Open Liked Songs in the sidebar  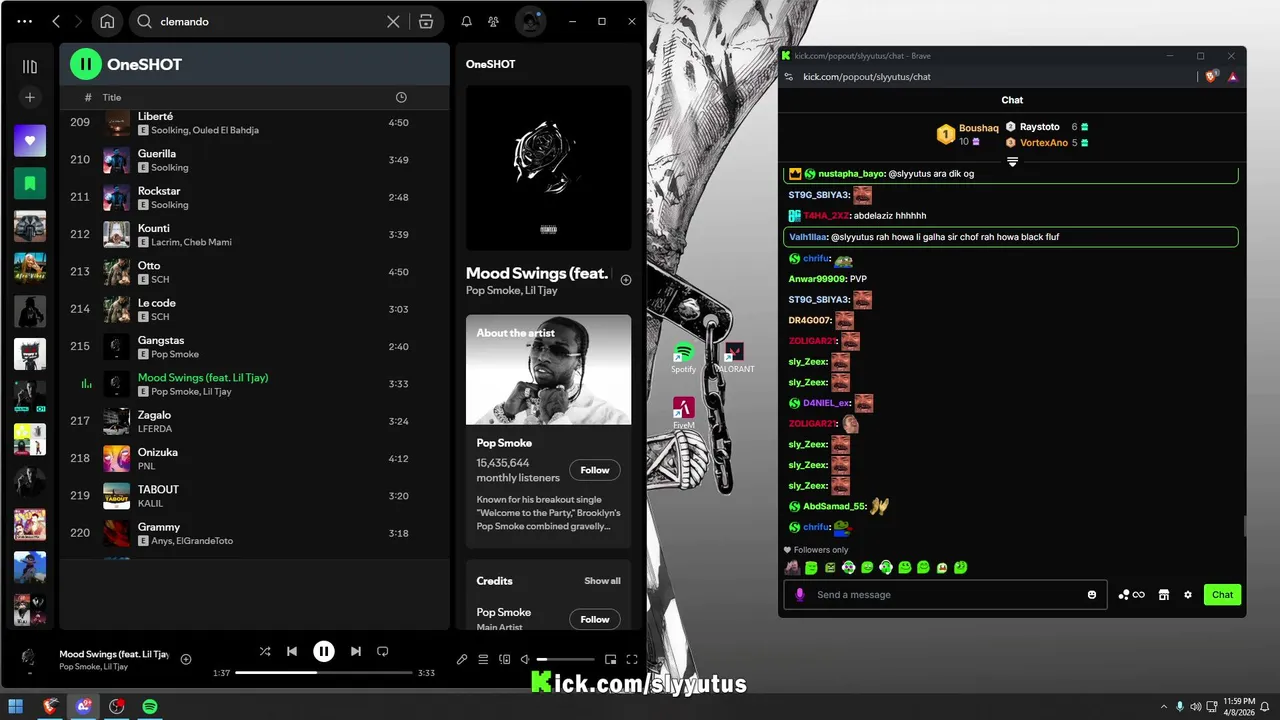[30, 140]
